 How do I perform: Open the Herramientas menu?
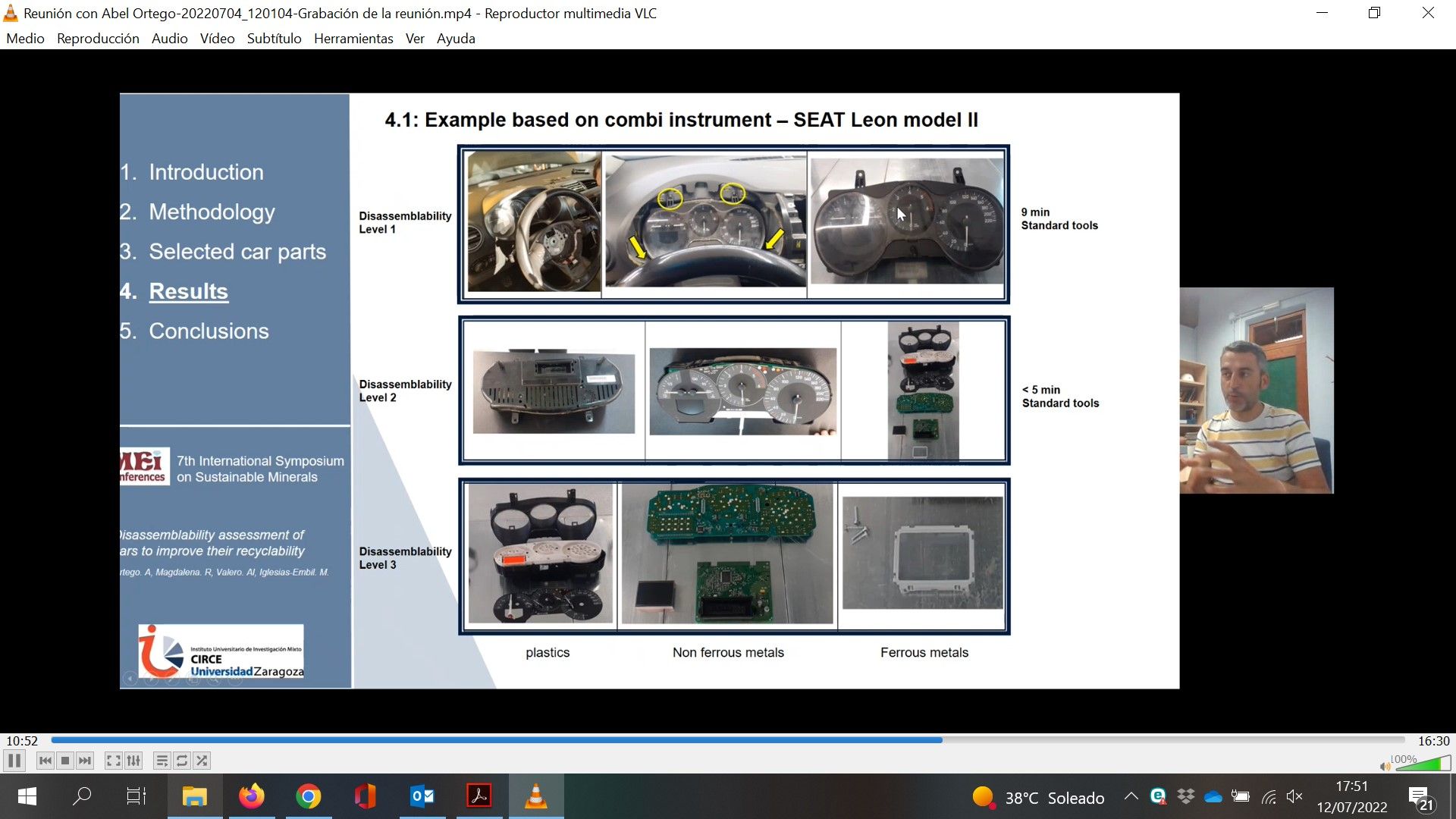[x=353, y=39]
